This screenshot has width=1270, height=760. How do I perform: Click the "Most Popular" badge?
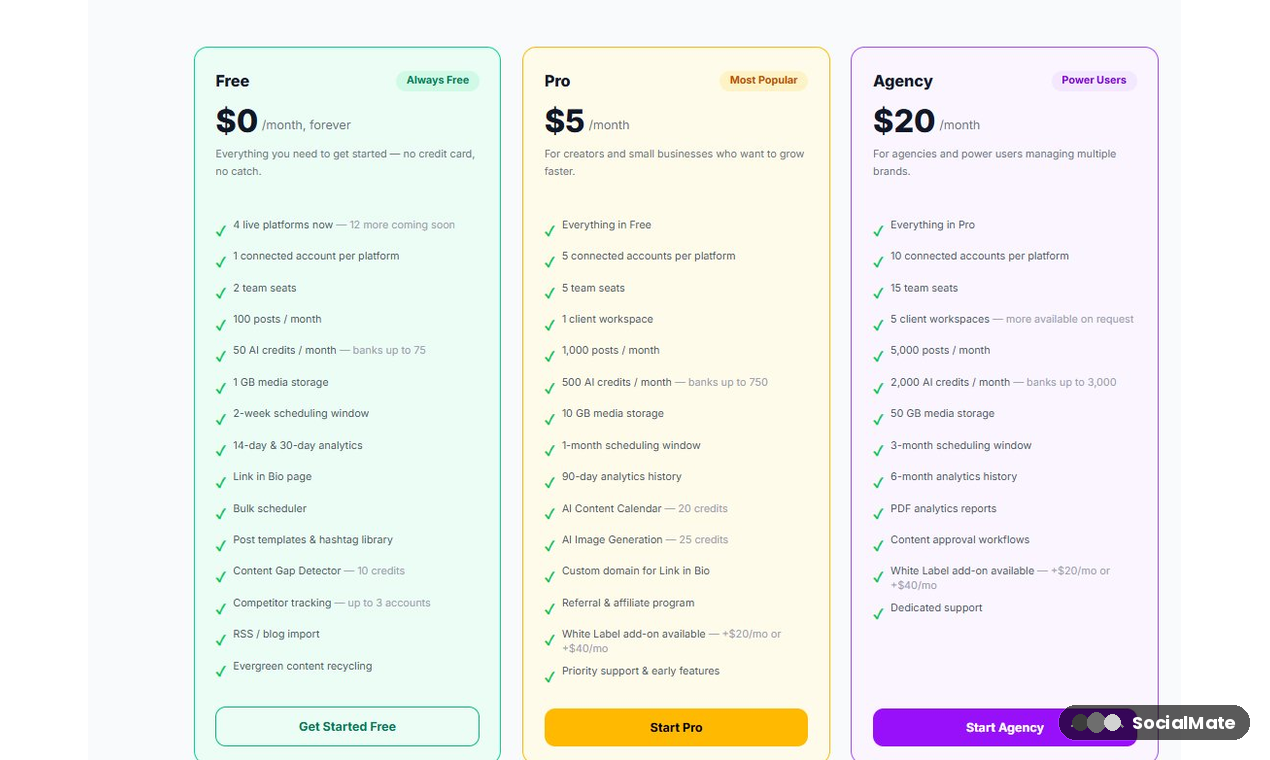point(763,80)
